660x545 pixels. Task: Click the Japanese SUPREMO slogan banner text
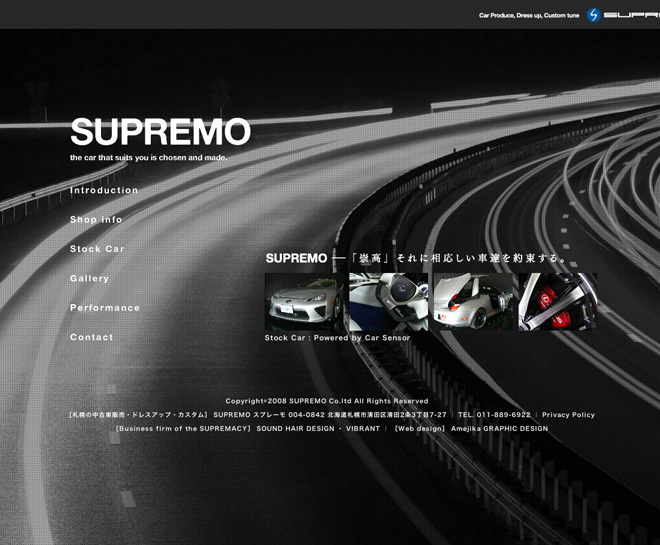pos(416,258)
